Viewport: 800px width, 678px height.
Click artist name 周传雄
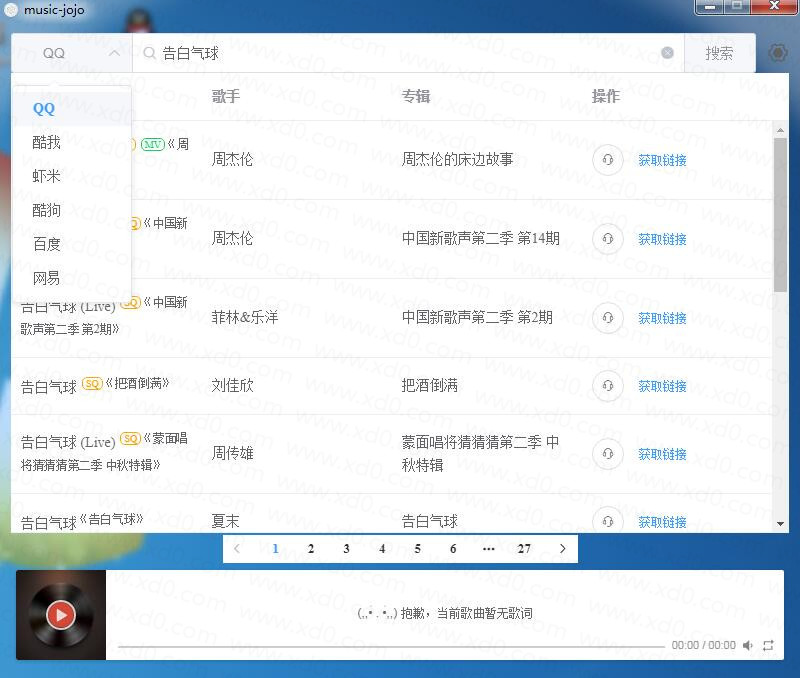(x=233, y=453)
